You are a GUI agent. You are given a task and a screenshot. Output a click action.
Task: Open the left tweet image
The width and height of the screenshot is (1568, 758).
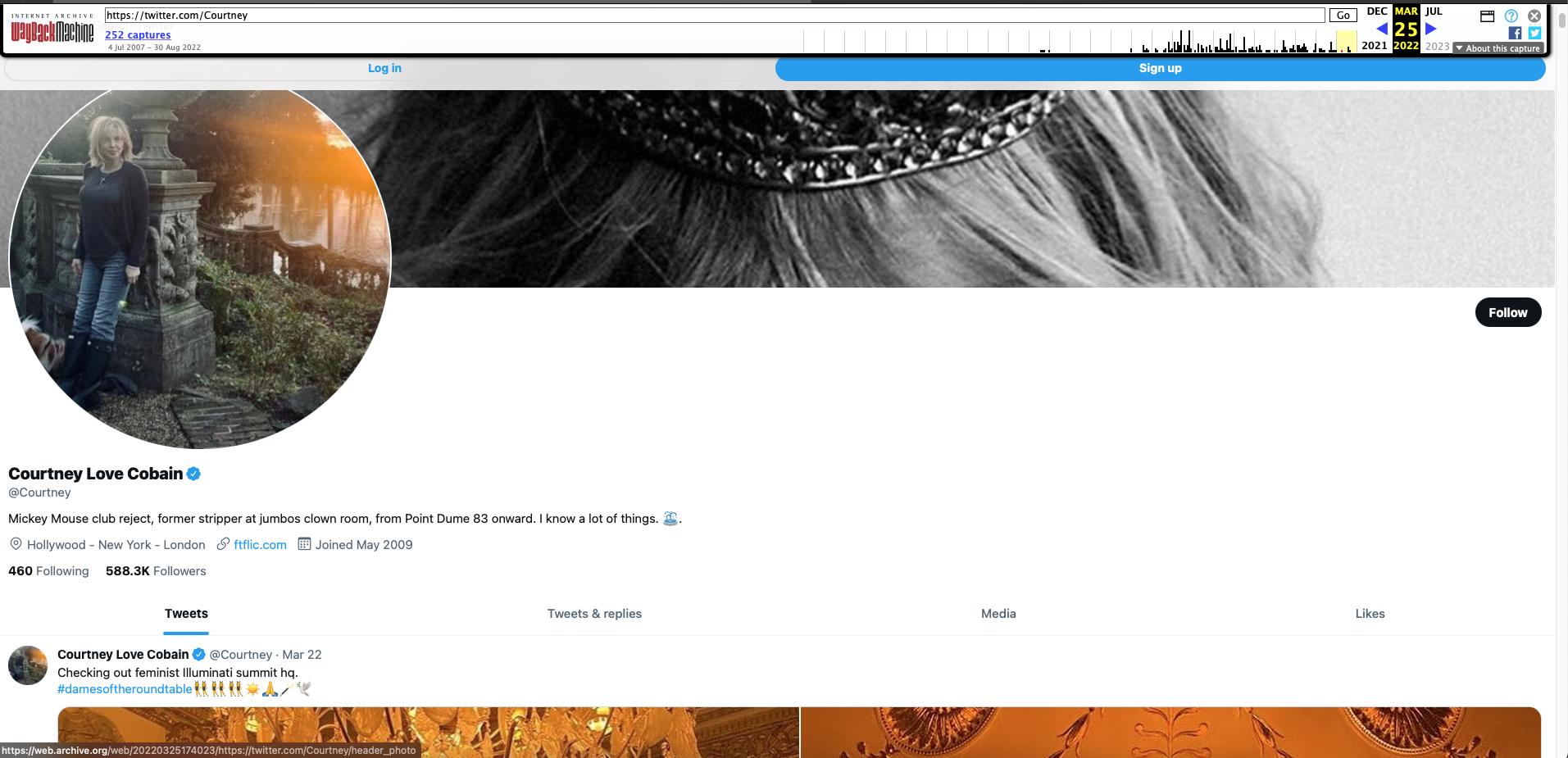429,733
